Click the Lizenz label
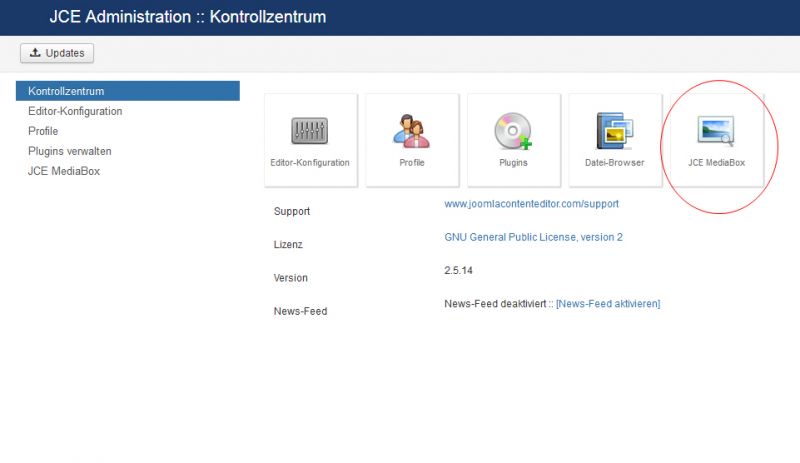The image size is (800, 463). (288, 245)
